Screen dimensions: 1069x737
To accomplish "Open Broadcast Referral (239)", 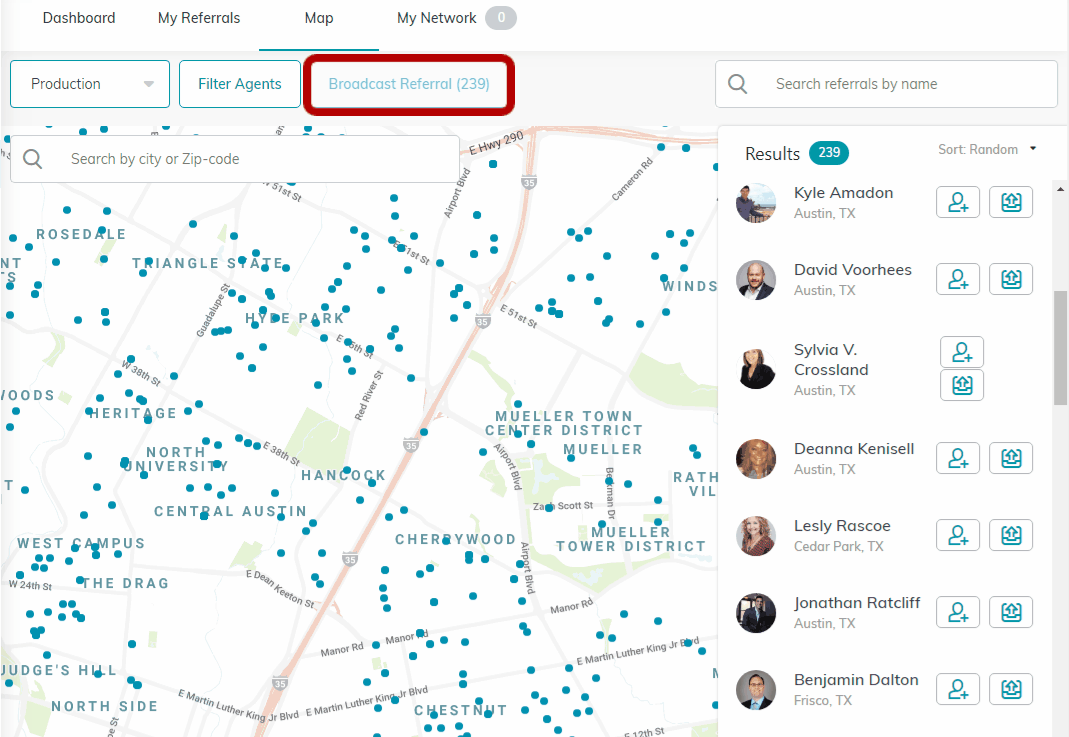I will [408, 84].
